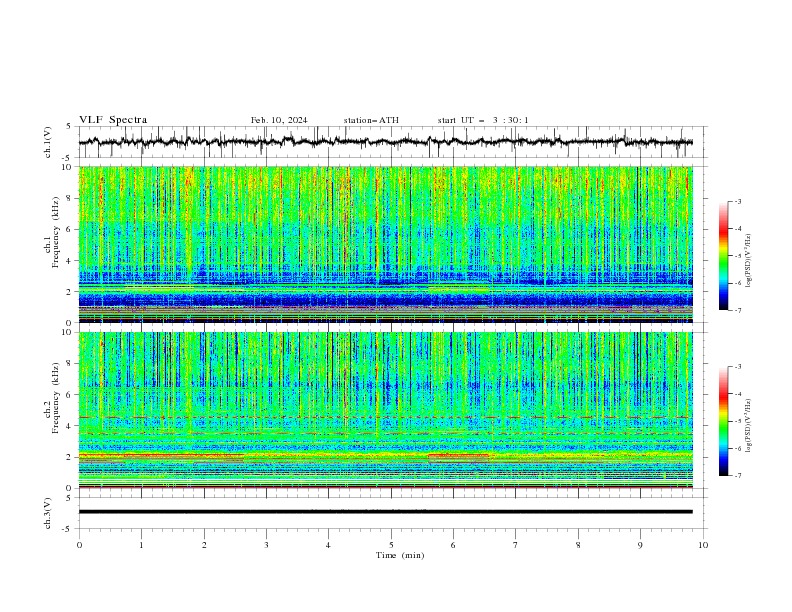Click the "5" upper tick of ch.1(V) axis

pyautogui.click(x=69, y=127)
